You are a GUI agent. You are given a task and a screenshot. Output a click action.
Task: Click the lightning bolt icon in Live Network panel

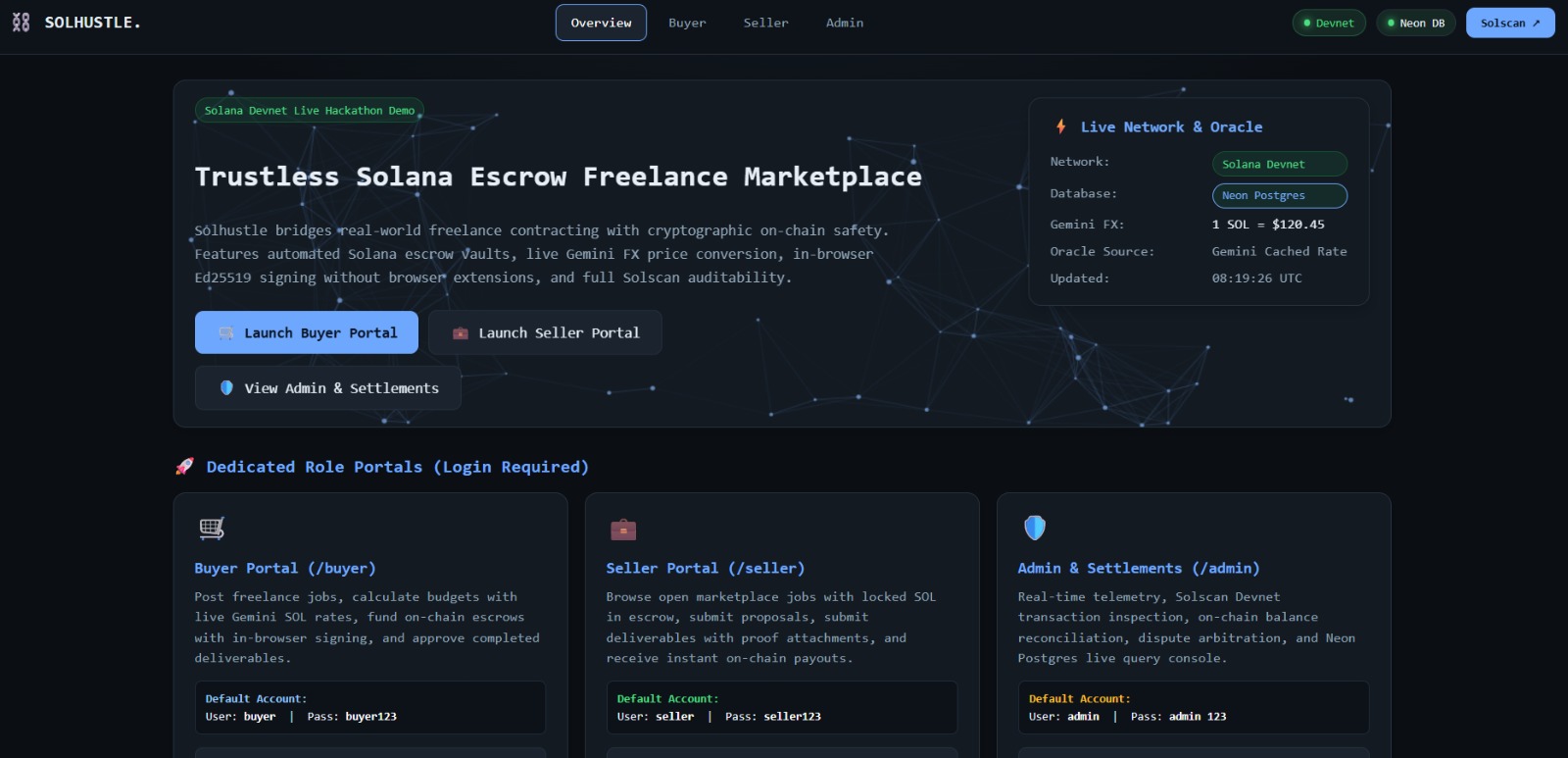tap(1060, 126)
